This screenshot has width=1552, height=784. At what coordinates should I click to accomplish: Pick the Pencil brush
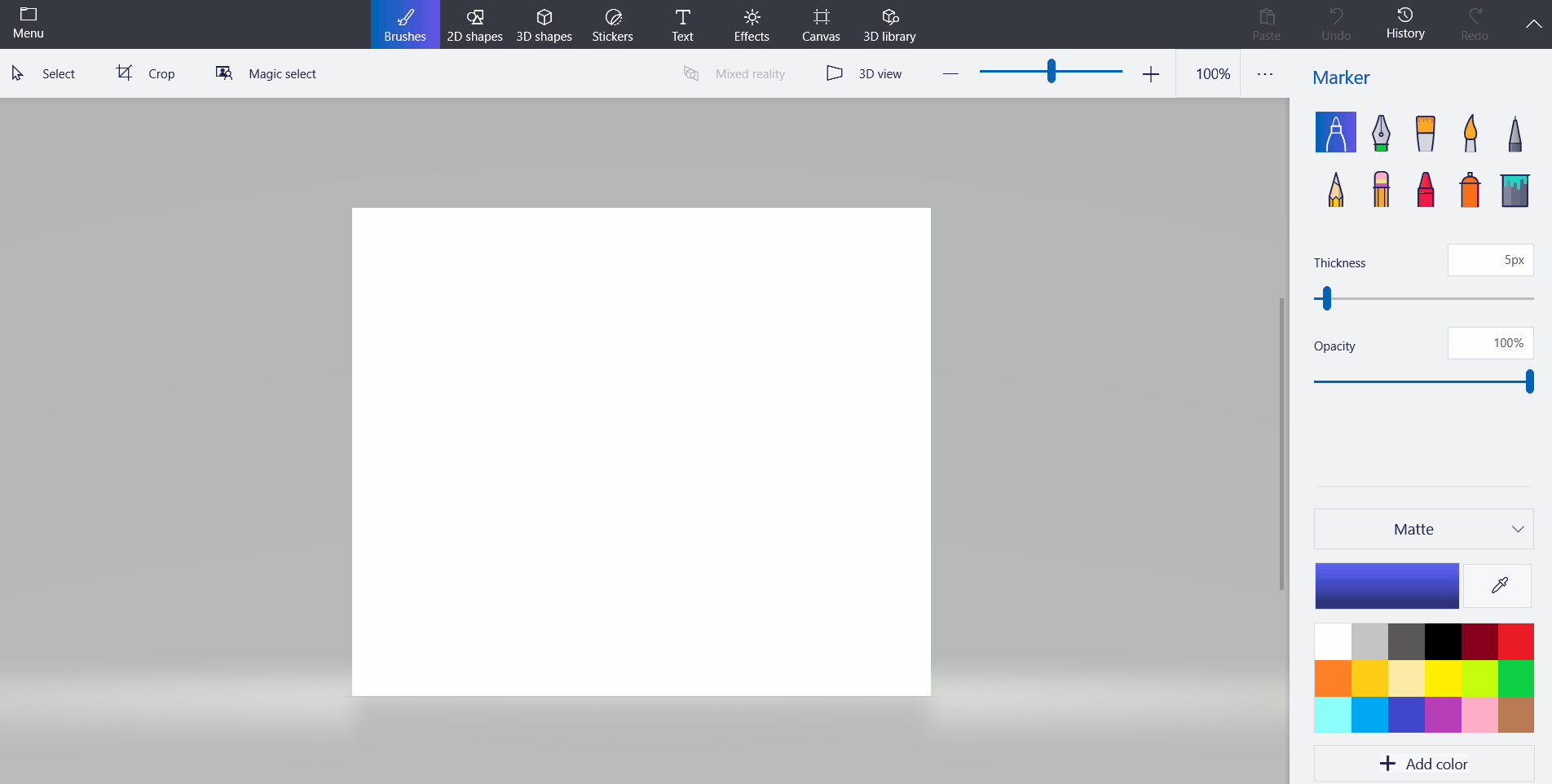[1335, 190]
